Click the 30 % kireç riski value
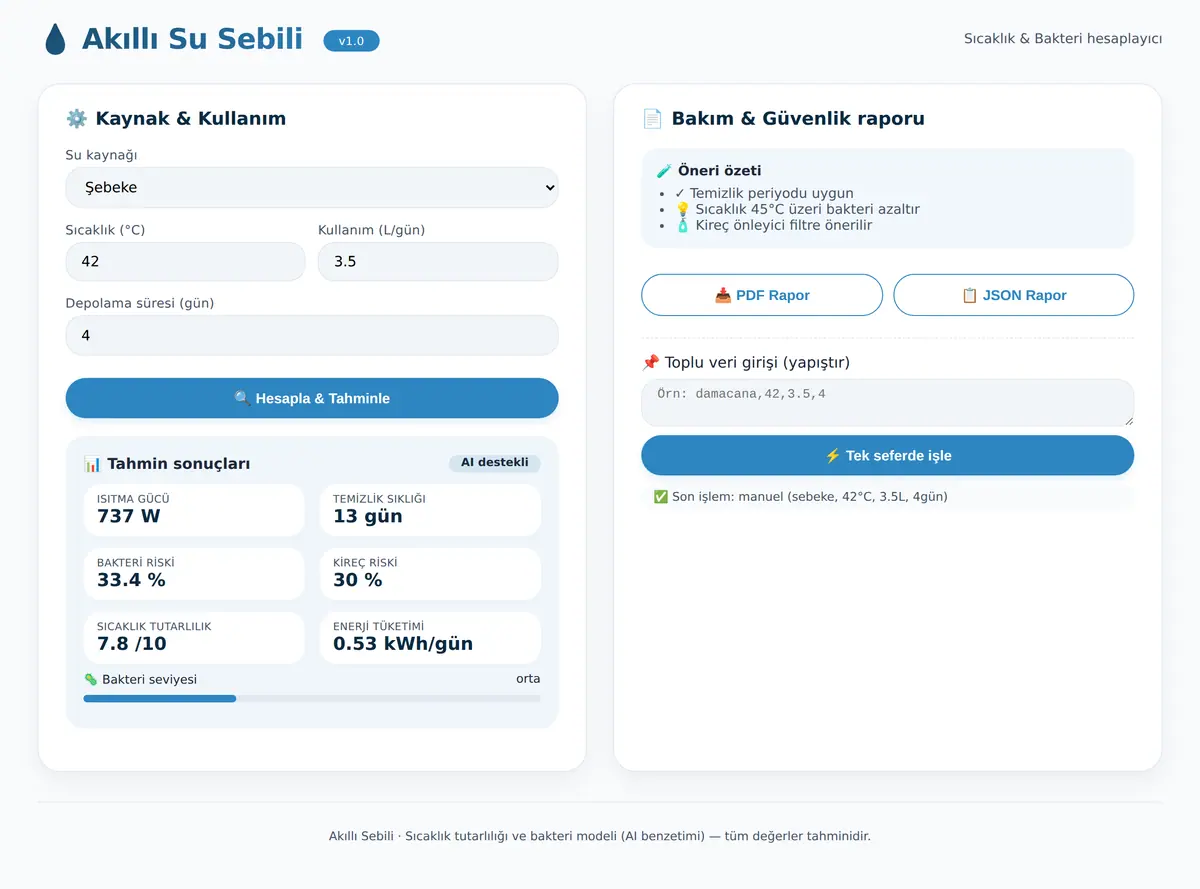 coord(358,580)
